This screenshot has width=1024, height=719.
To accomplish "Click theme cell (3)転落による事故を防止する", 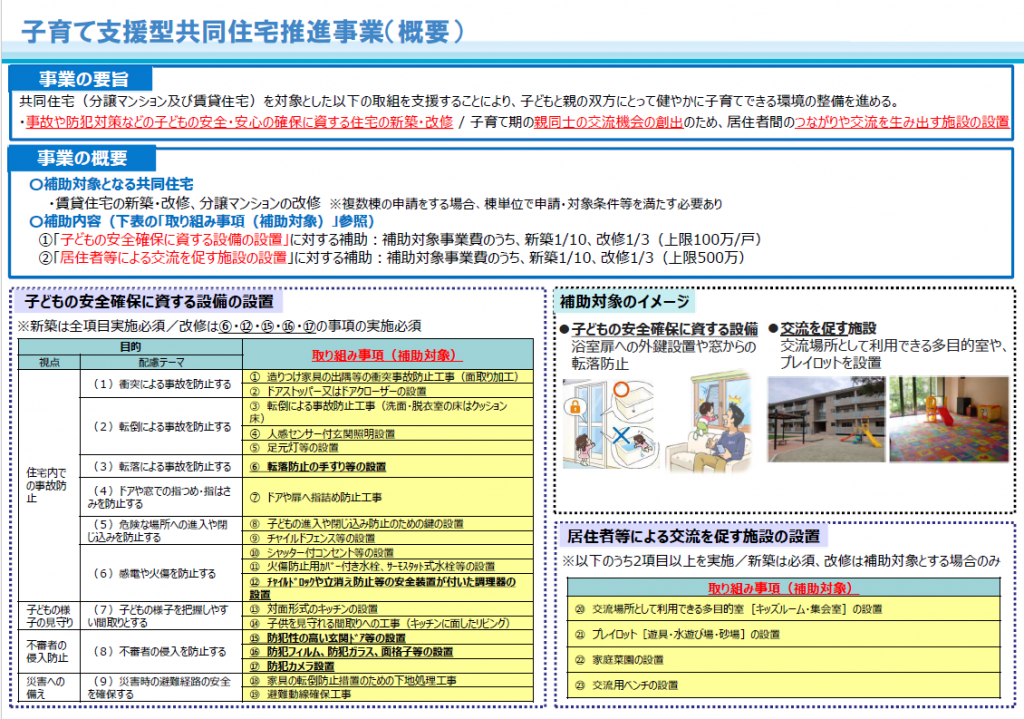I will pyautogui.click(x=161, y=466).
